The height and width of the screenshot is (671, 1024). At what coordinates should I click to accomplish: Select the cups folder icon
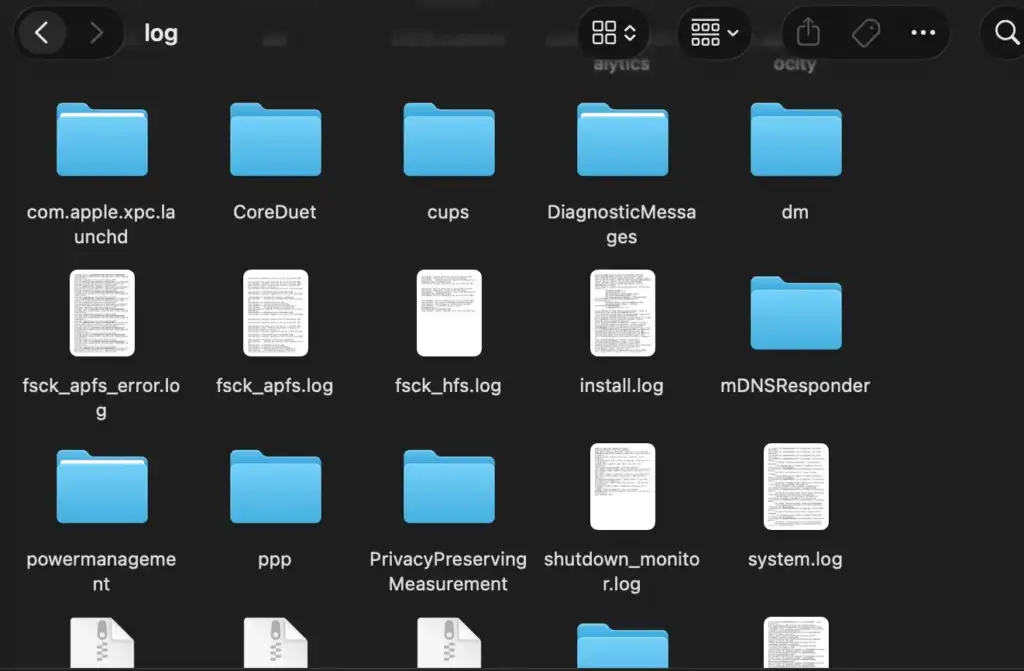448,140
